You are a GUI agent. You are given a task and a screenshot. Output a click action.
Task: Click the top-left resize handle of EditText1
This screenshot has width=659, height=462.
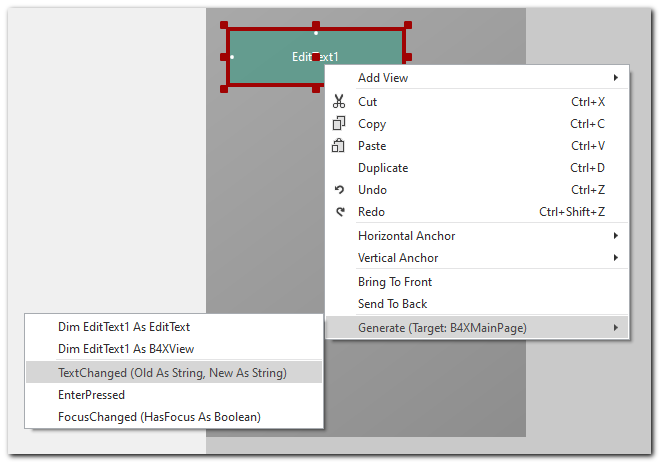coord(226,27)
